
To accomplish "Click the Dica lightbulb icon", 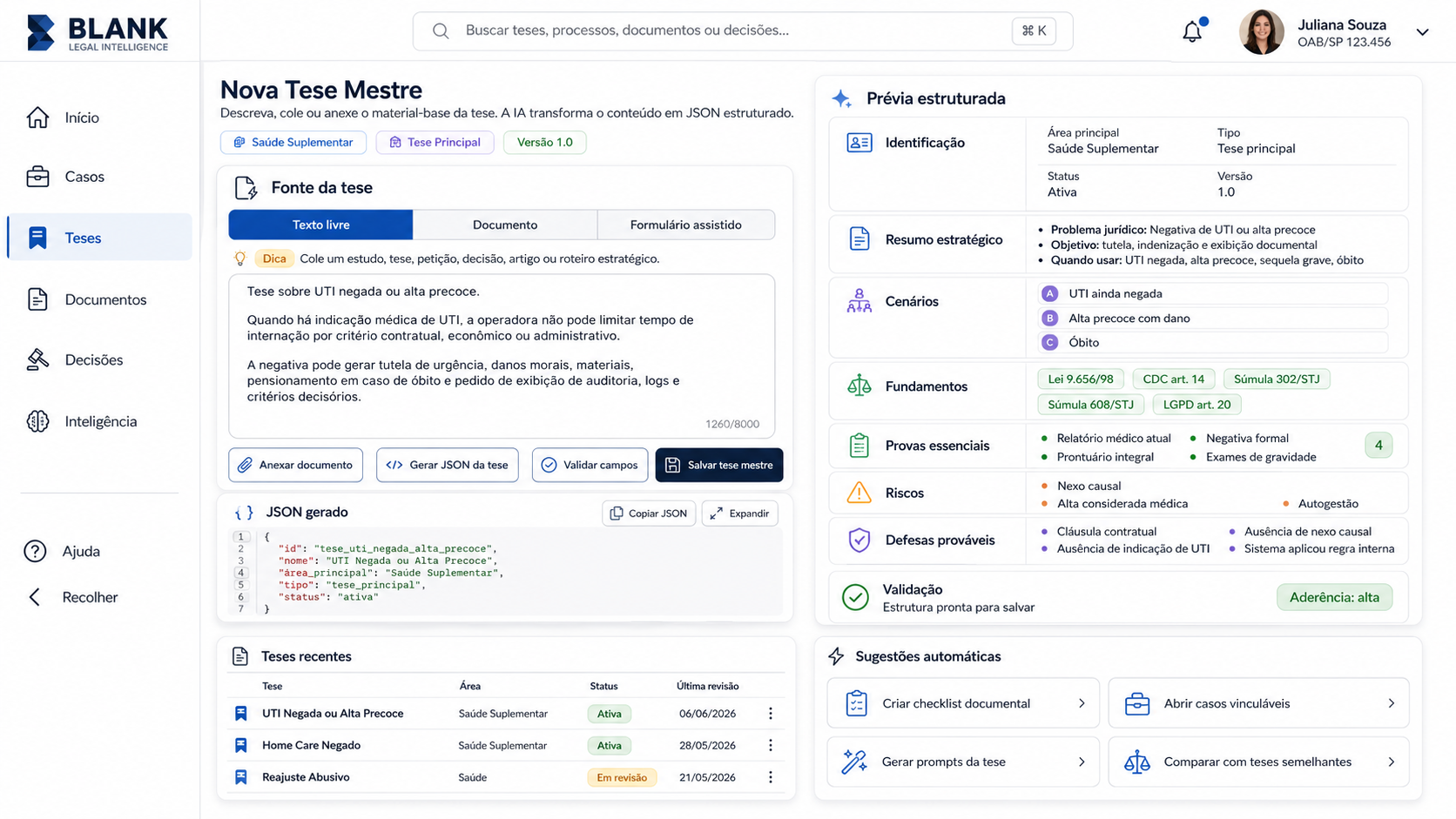I will click(x=240, y=258).
